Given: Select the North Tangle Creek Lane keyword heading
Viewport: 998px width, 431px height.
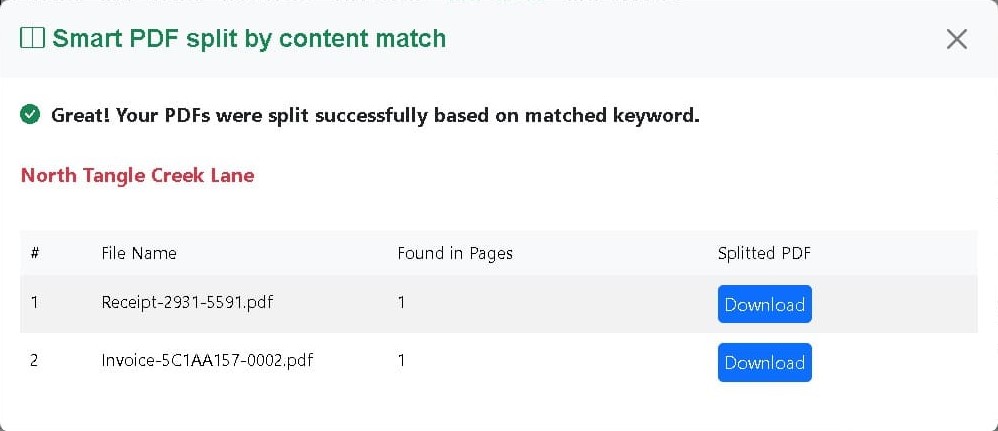Looking at the screenshot, I should tap(137, 175).
